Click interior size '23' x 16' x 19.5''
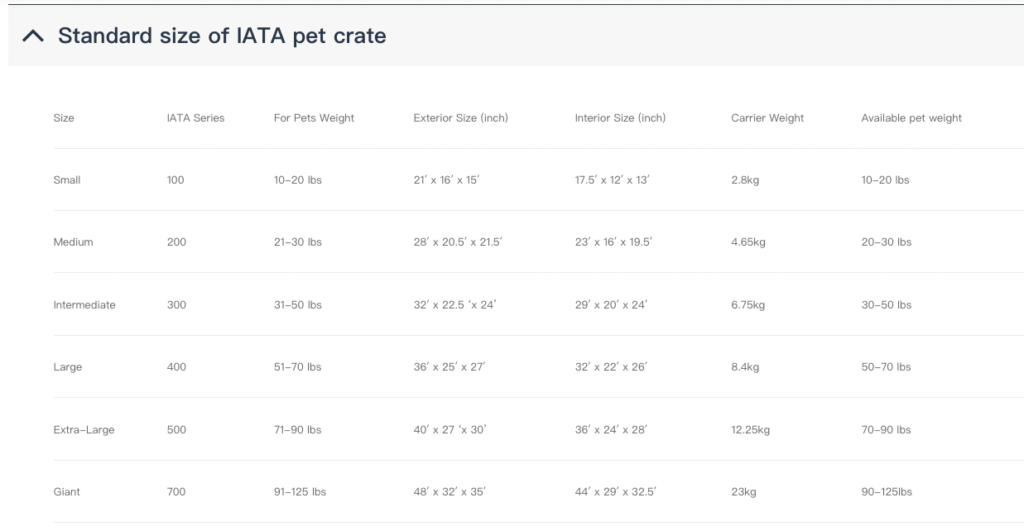Viewport: 1024px width, 531px height. 613,242
